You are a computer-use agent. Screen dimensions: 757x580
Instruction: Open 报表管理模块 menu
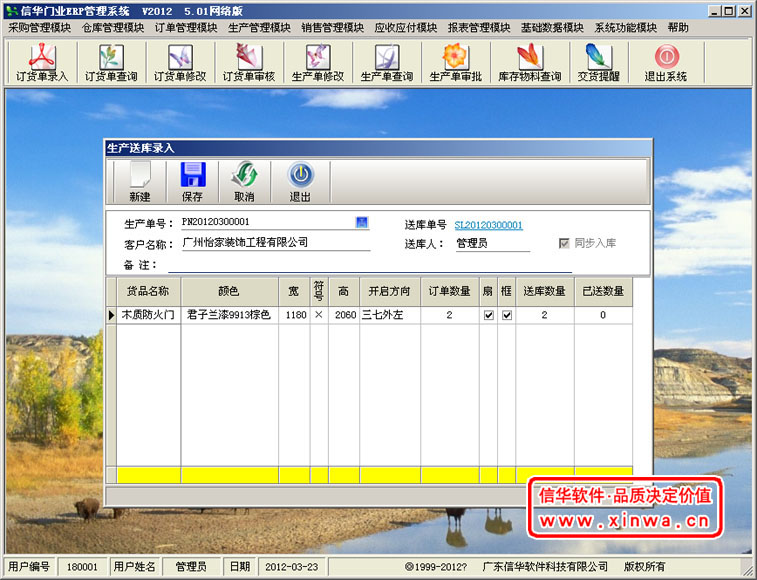479,28
